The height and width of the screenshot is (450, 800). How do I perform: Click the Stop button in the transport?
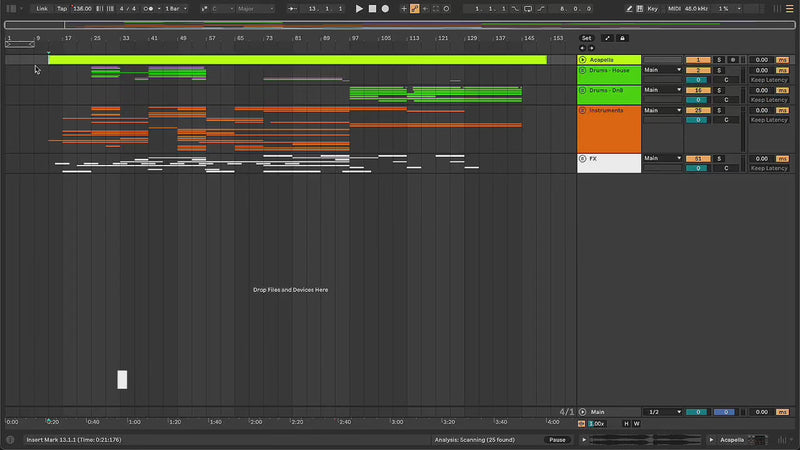[x=372, y=8]
